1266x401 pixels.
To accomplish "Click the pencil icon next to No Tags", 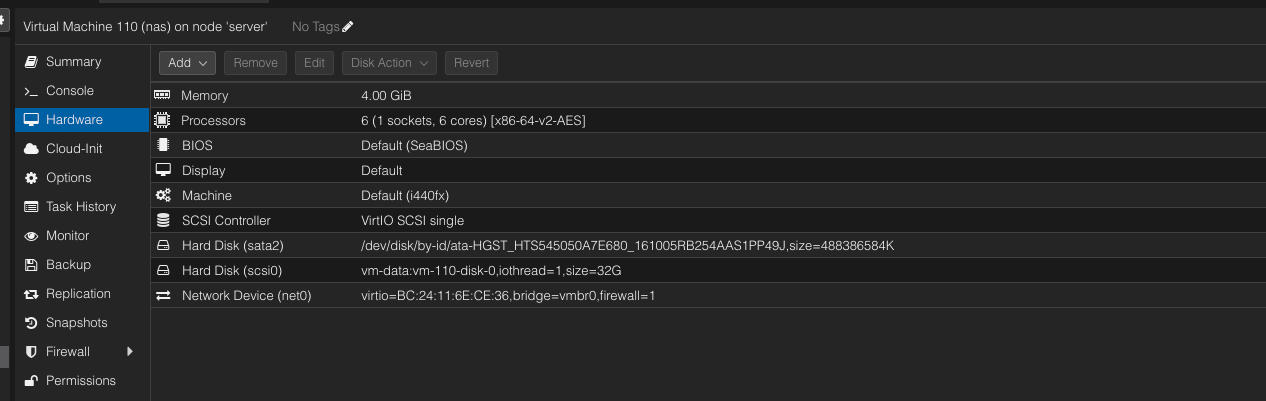I will click(348, 27).
